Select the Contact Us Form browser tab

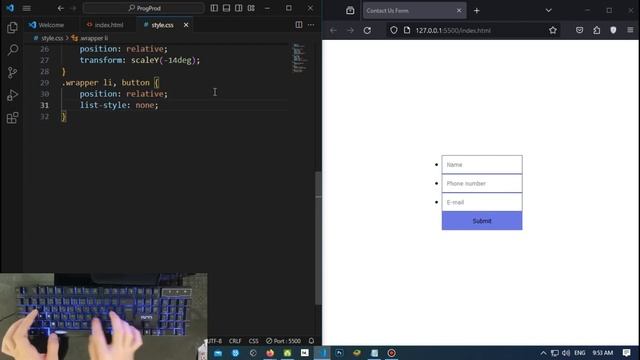click(x=409, y=11)
